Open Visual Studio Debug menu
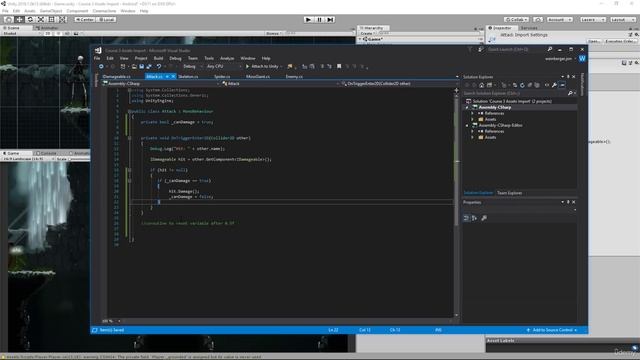Viewport: 640px width, 360px height. tap(176, 58)
